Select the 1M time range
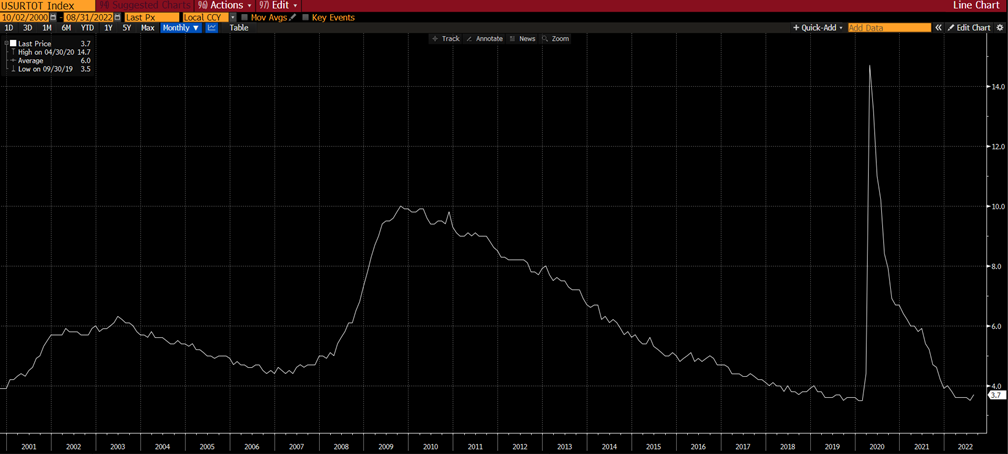1008x454 pixels. click(x=47, y=28)
